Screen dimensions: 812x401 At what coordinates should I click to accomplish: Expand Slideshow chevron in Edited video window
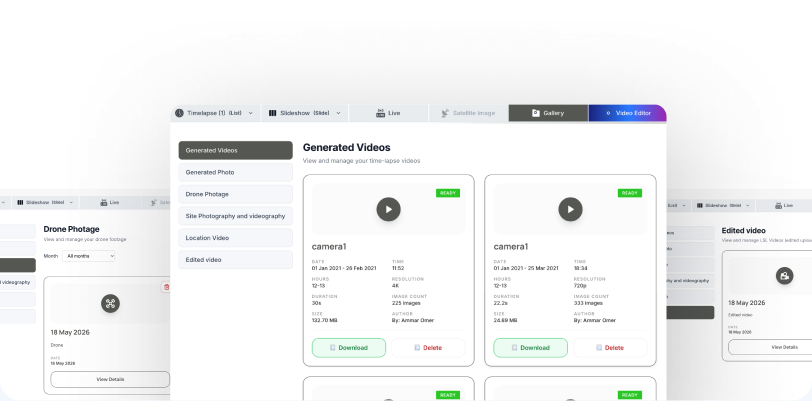pyautogui.click(x=747, y=206)
